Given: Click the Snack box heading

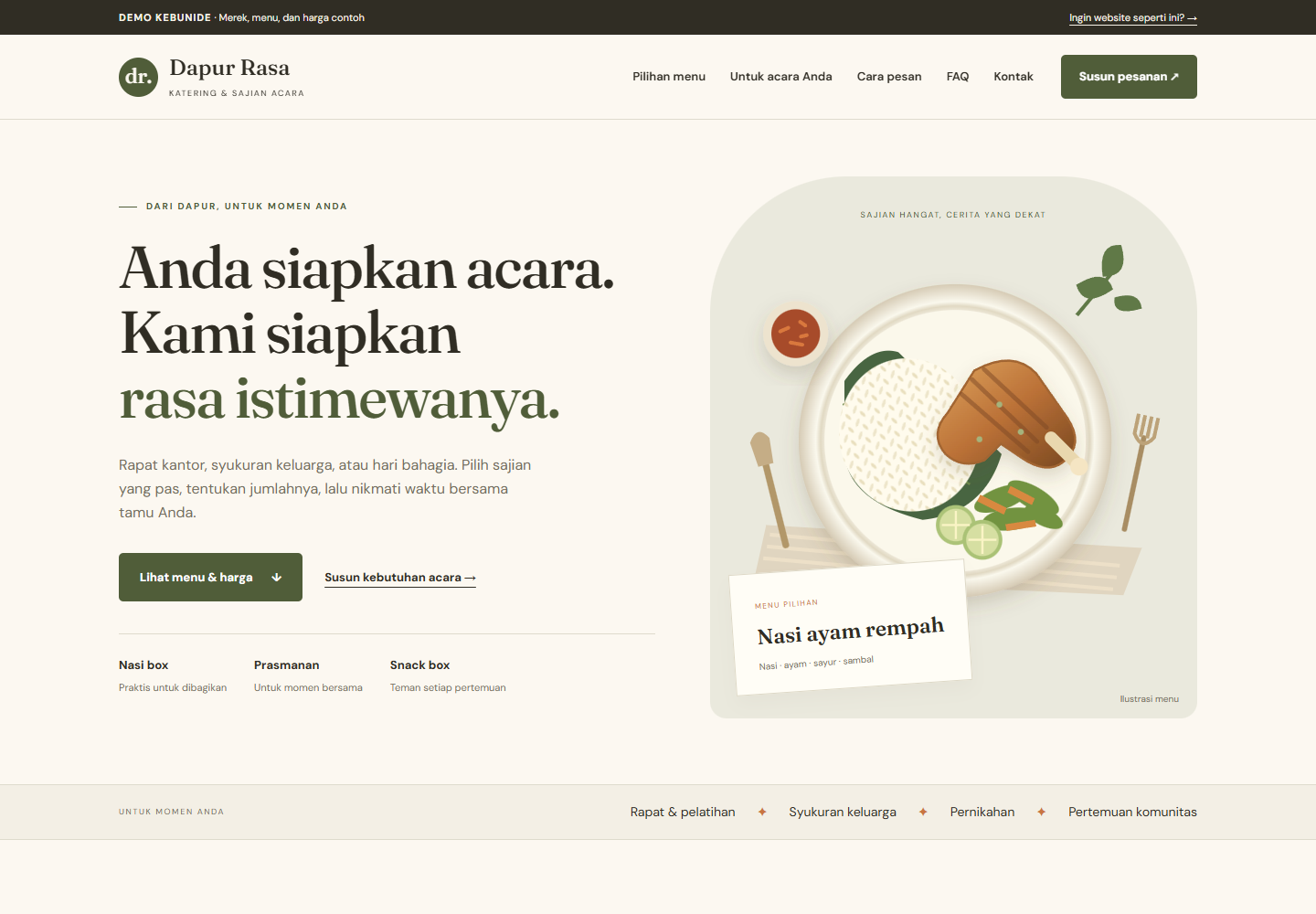Looking at the screenshot, I should 420,664.
